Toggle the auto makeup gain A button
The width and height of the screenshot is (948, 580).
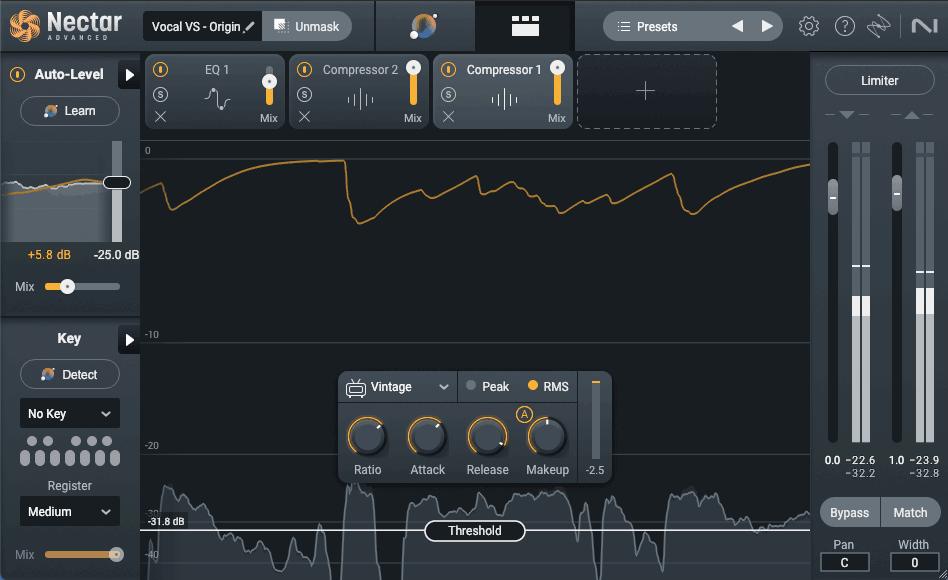coord(524,415)
